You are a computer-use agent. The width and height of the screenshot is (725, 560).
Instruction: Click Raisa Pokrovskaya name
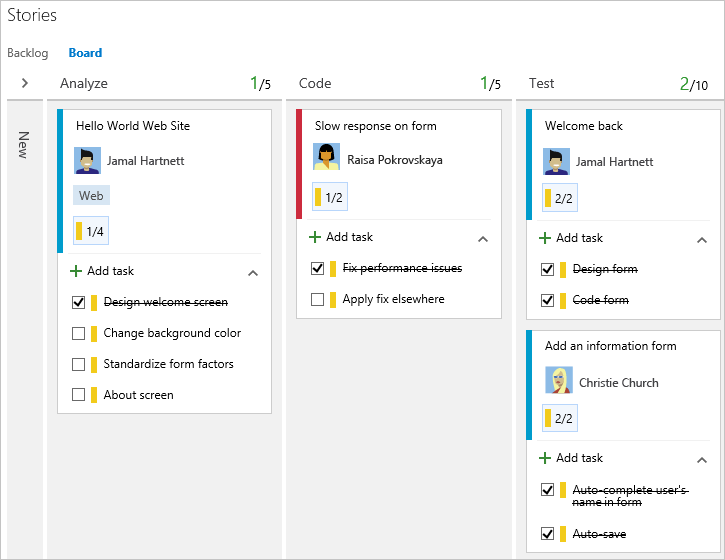tap(395, 160)
